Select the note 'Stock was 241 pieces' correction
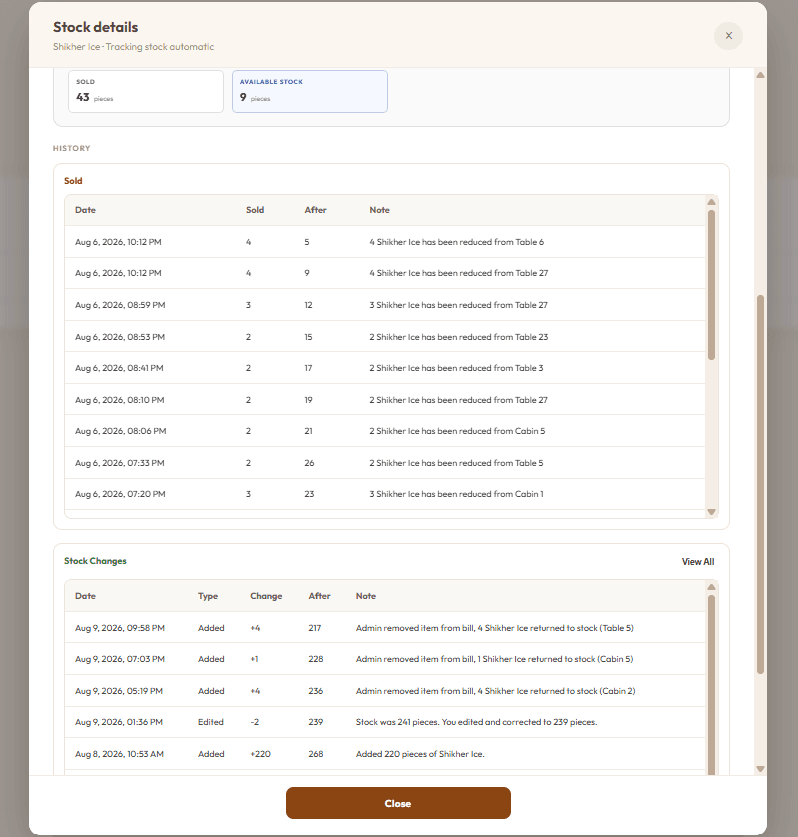Image resolution: width=798 pixels, height=837 pixels. [x=476, y=722]
